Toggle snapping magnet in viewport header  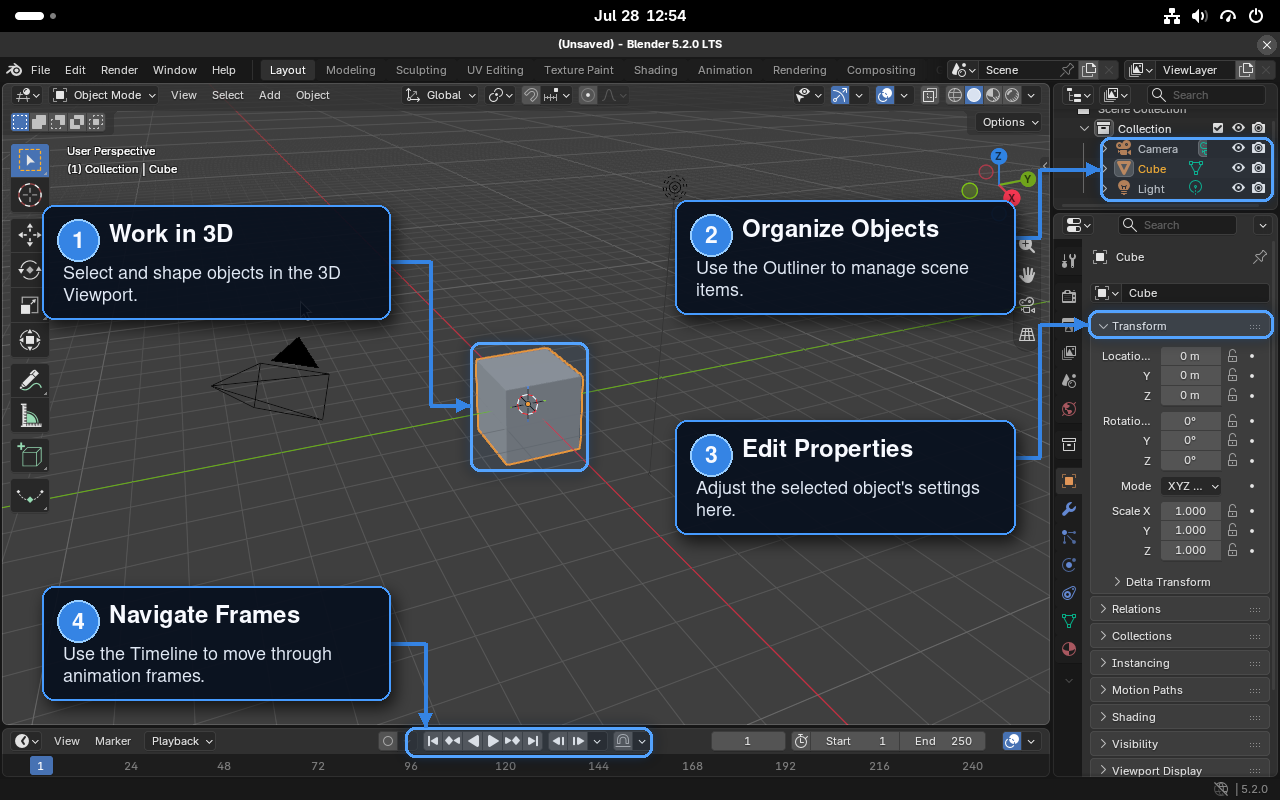[531, 95]
